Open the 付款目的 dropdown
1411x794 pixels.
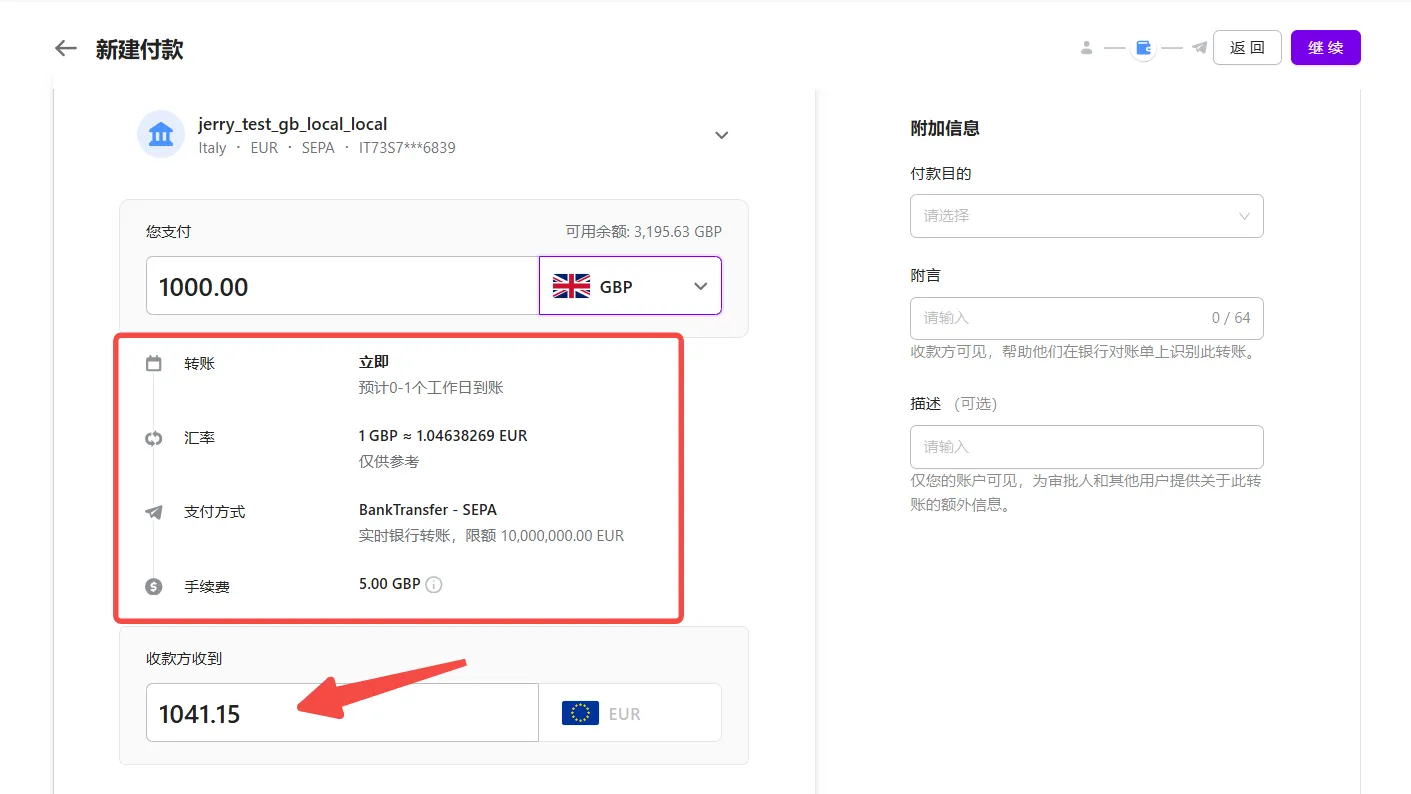pos(1087,216)
